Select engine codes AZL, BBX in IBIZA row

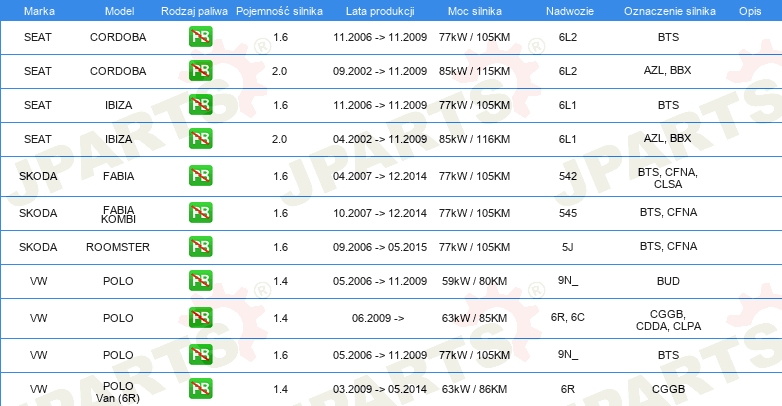coord(667,138)
